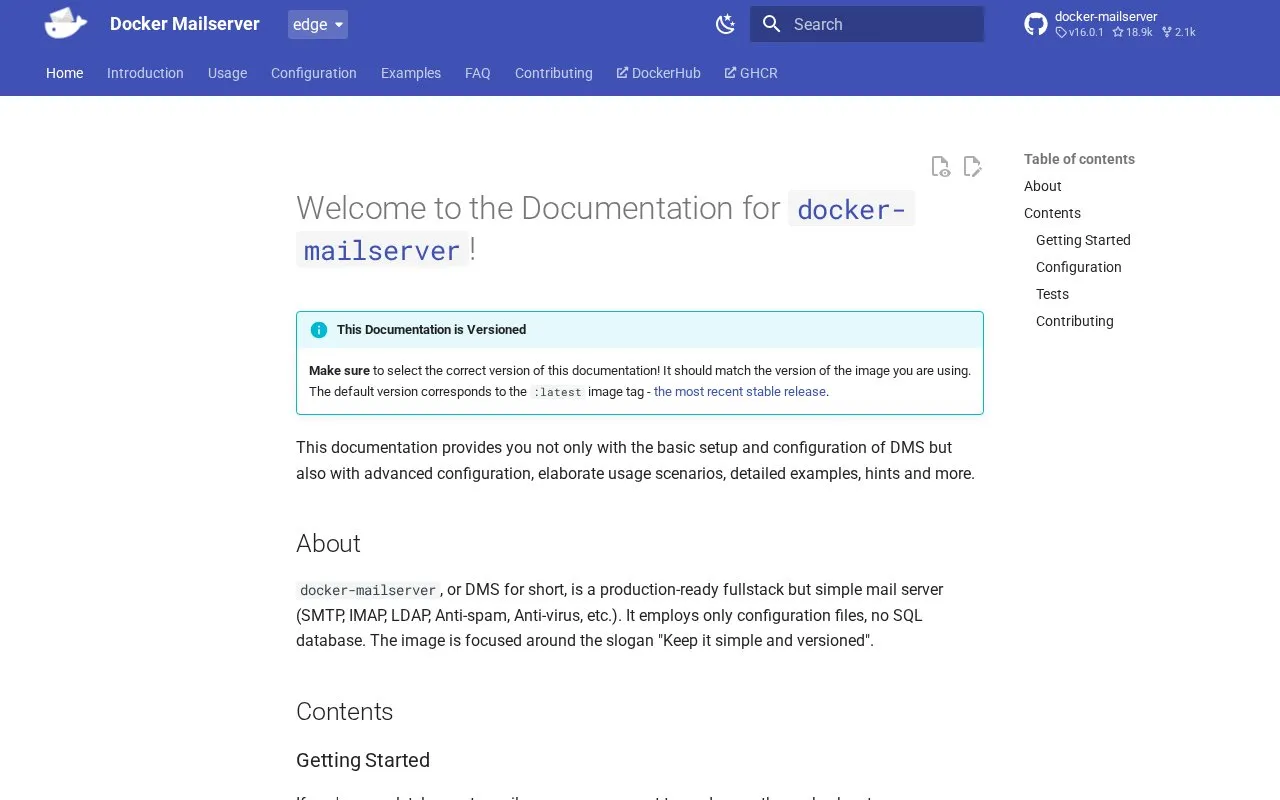
Task: Open the FAQ tab
Action: (x=478, y=73)
